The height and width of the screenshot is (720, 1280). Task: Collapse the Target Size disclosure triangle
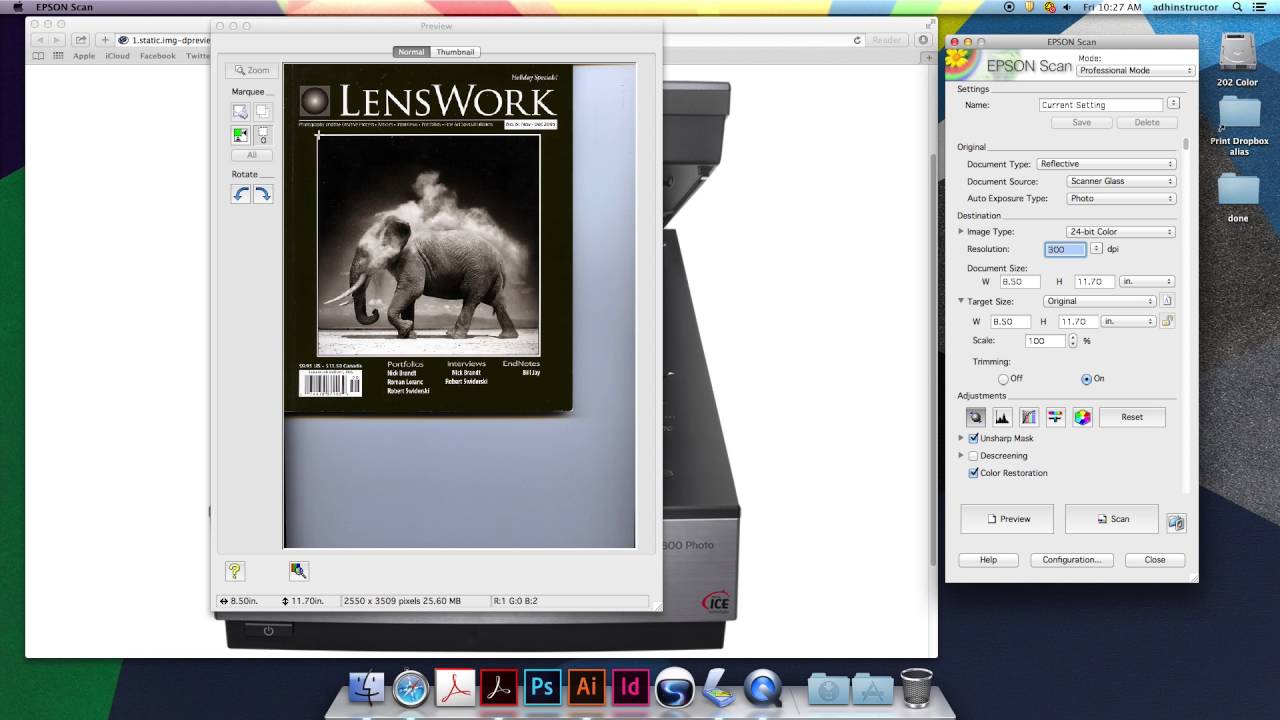961,301
